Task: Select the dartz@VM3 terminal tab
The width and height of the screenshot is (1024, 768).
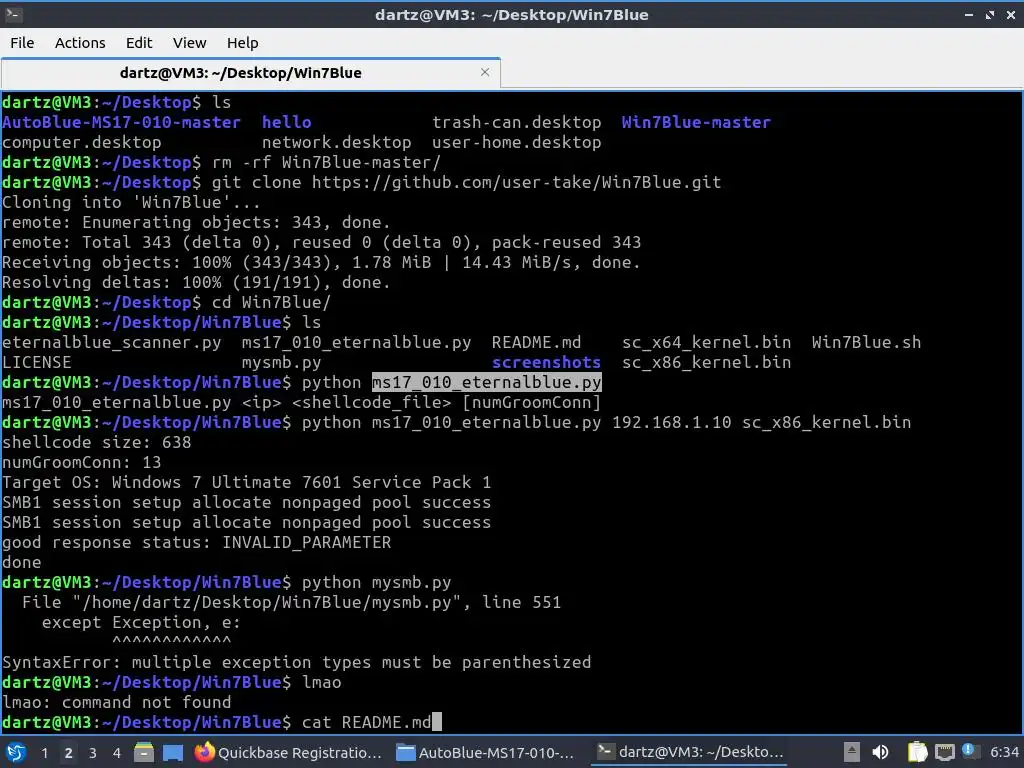Action: pyautogui.click(x=251, y=72)
